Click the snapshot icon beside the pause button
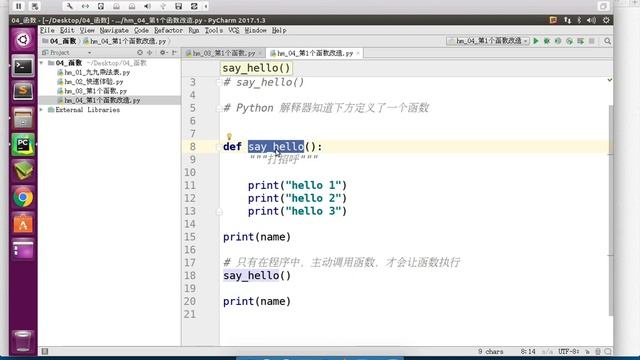640x360 pixels. pyautogui.click(x=35, y=6)
